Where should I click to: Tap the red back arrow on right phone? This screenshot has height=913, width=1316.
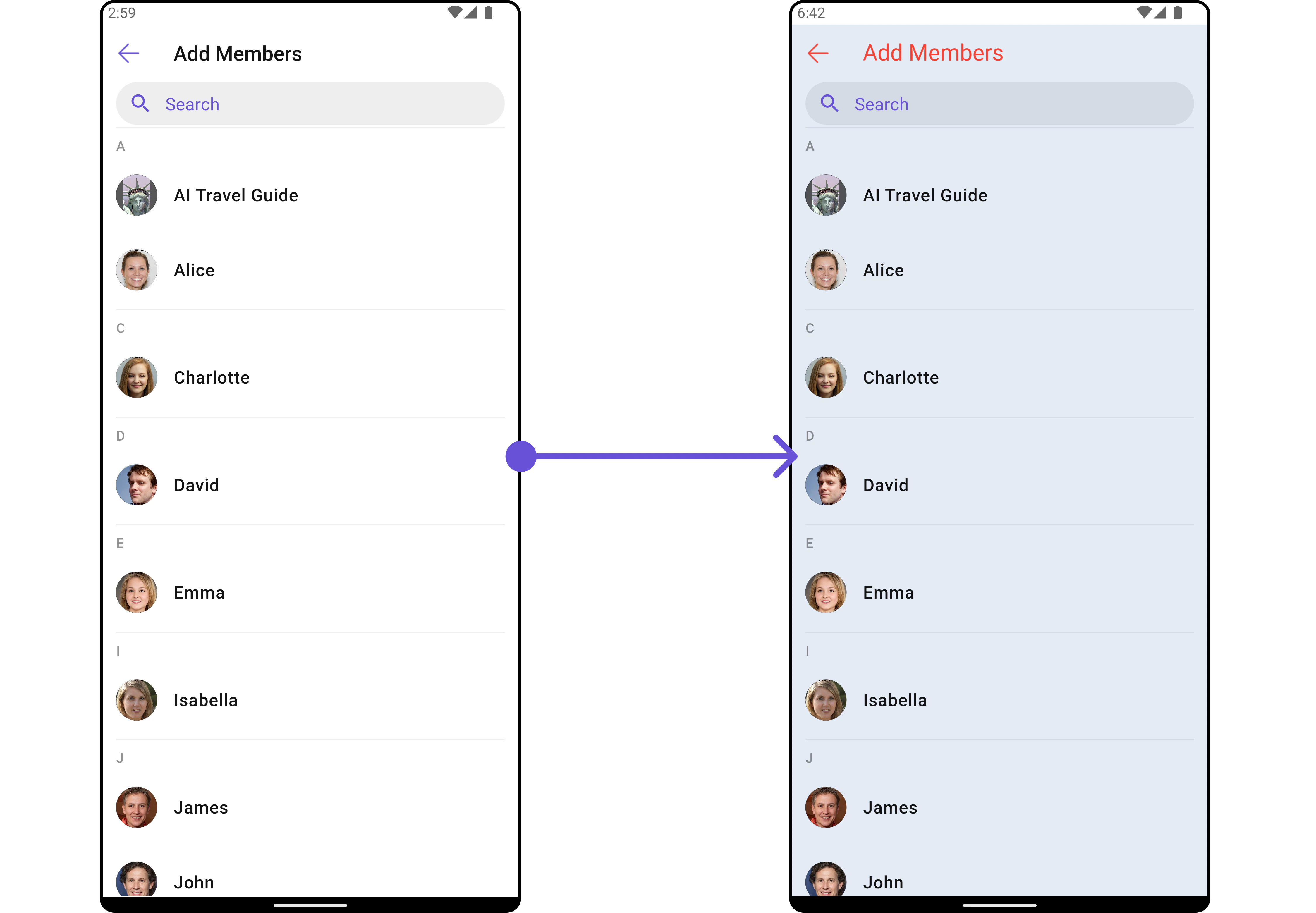[x=818, y=53]
